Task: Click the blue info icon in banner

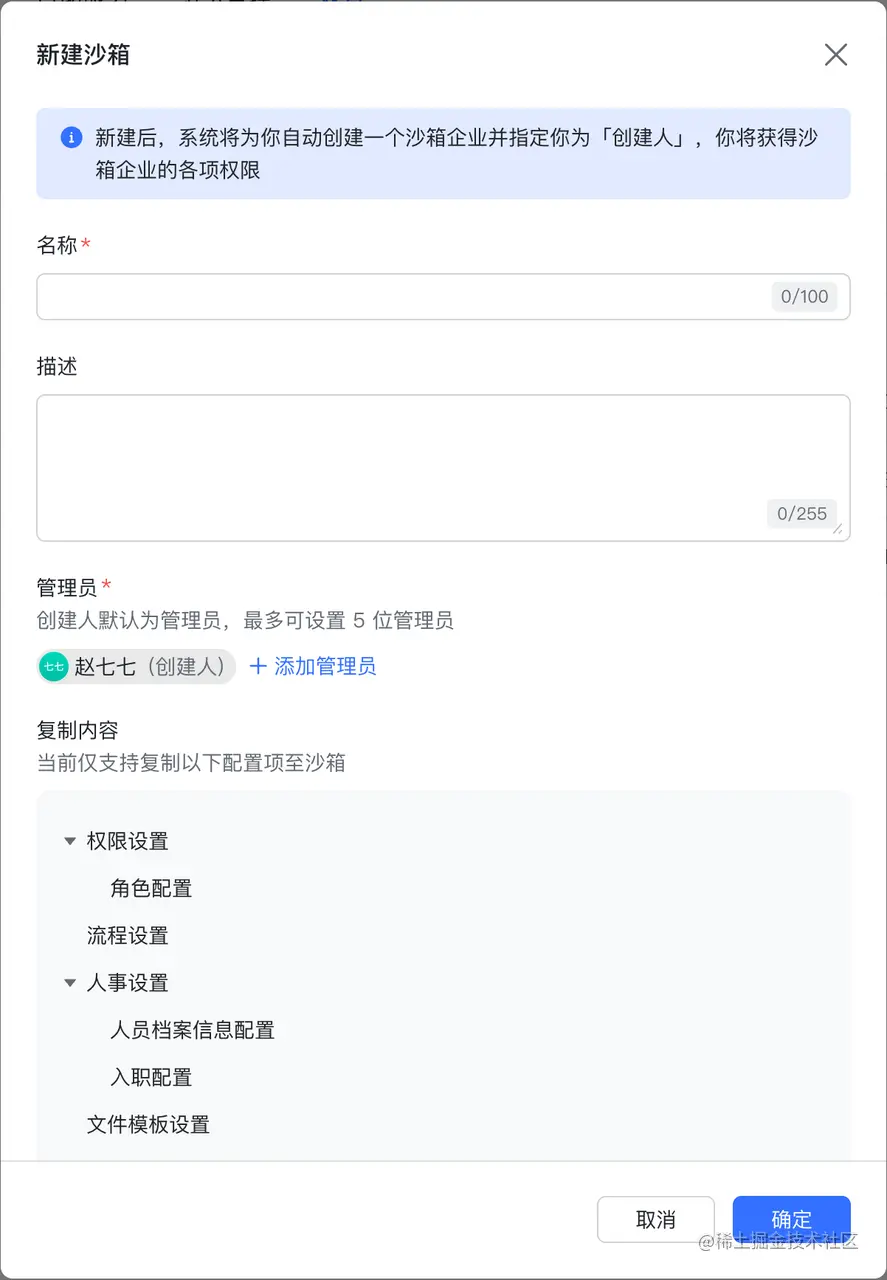Action: 71,138
